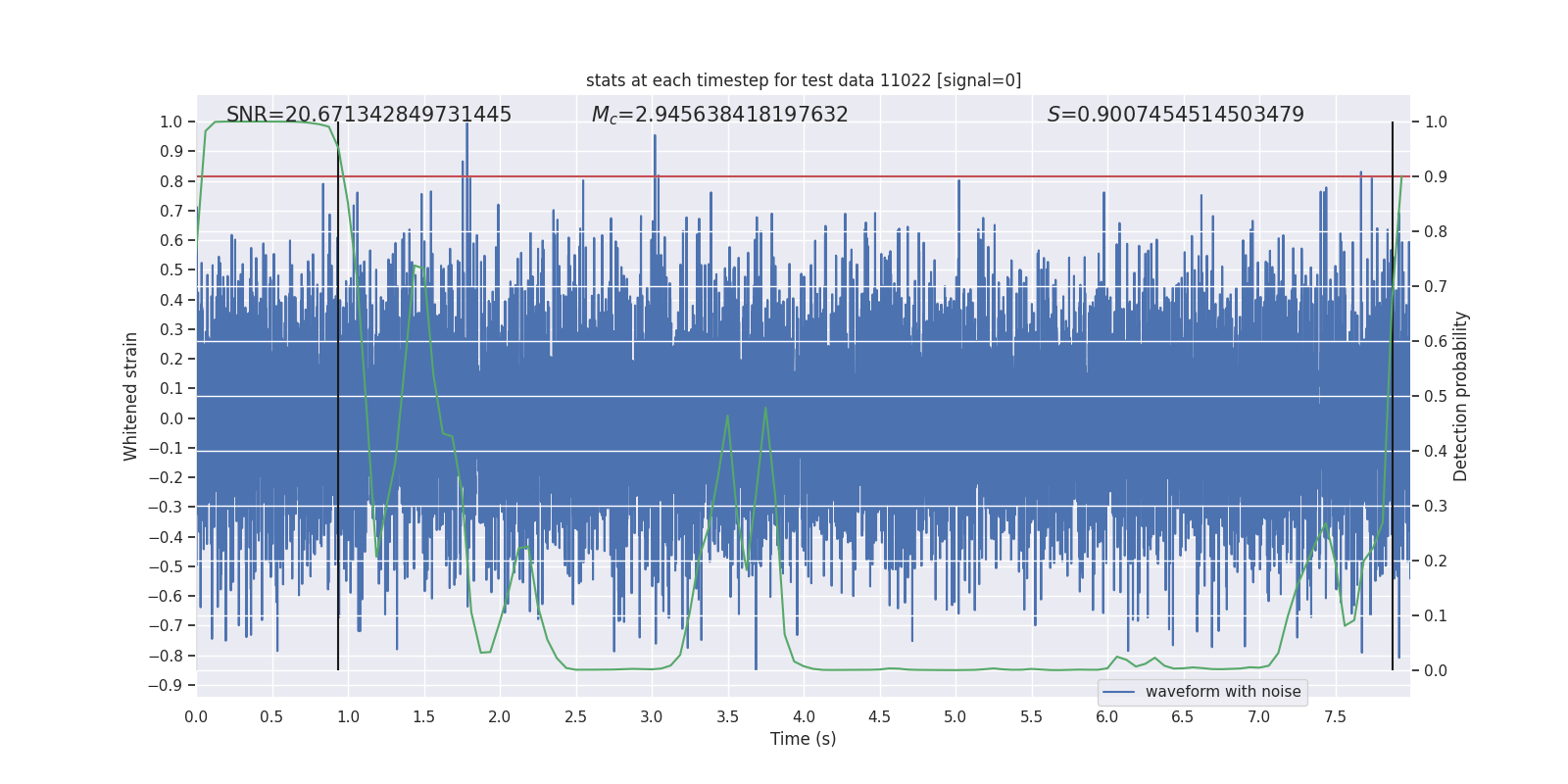
Task: Click the 'waveform with noise' legend label
Action: 1223,692
